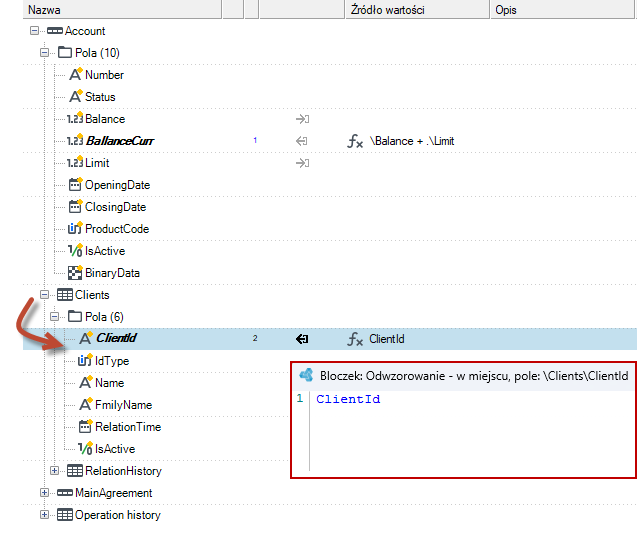Sort by the Nazwa column header
The image size is (637, 558).
pos(123,9)
